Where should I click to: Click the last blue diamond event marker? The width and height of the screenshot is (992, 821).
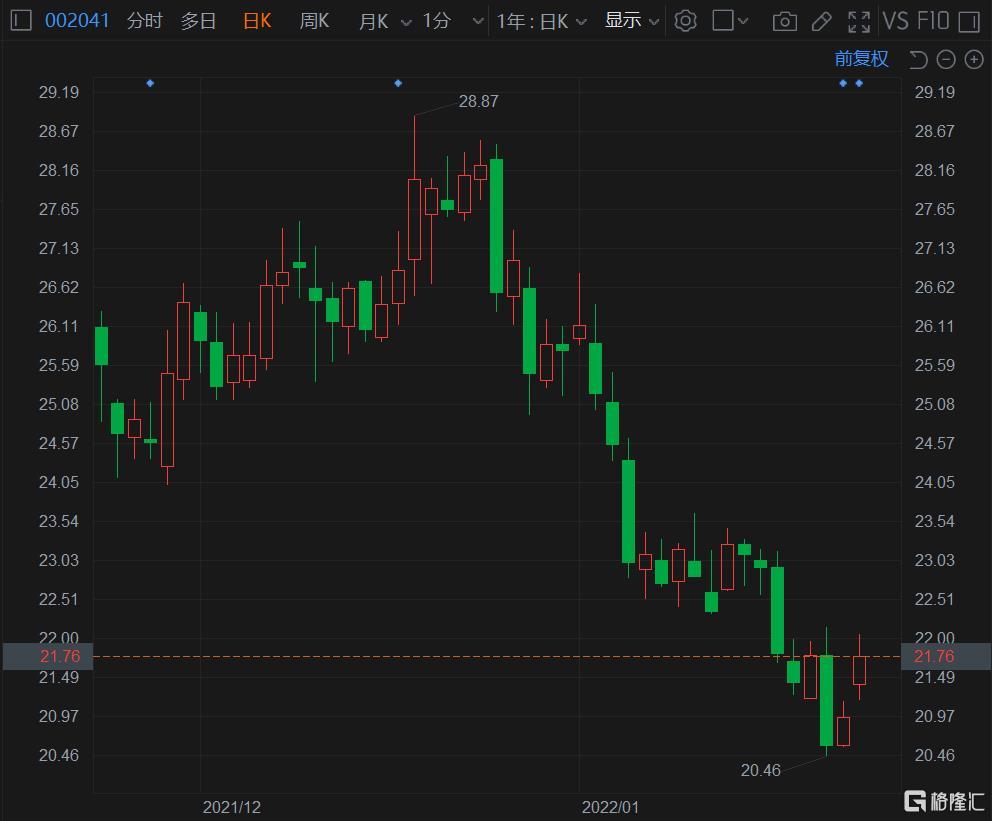click(859, 83)
